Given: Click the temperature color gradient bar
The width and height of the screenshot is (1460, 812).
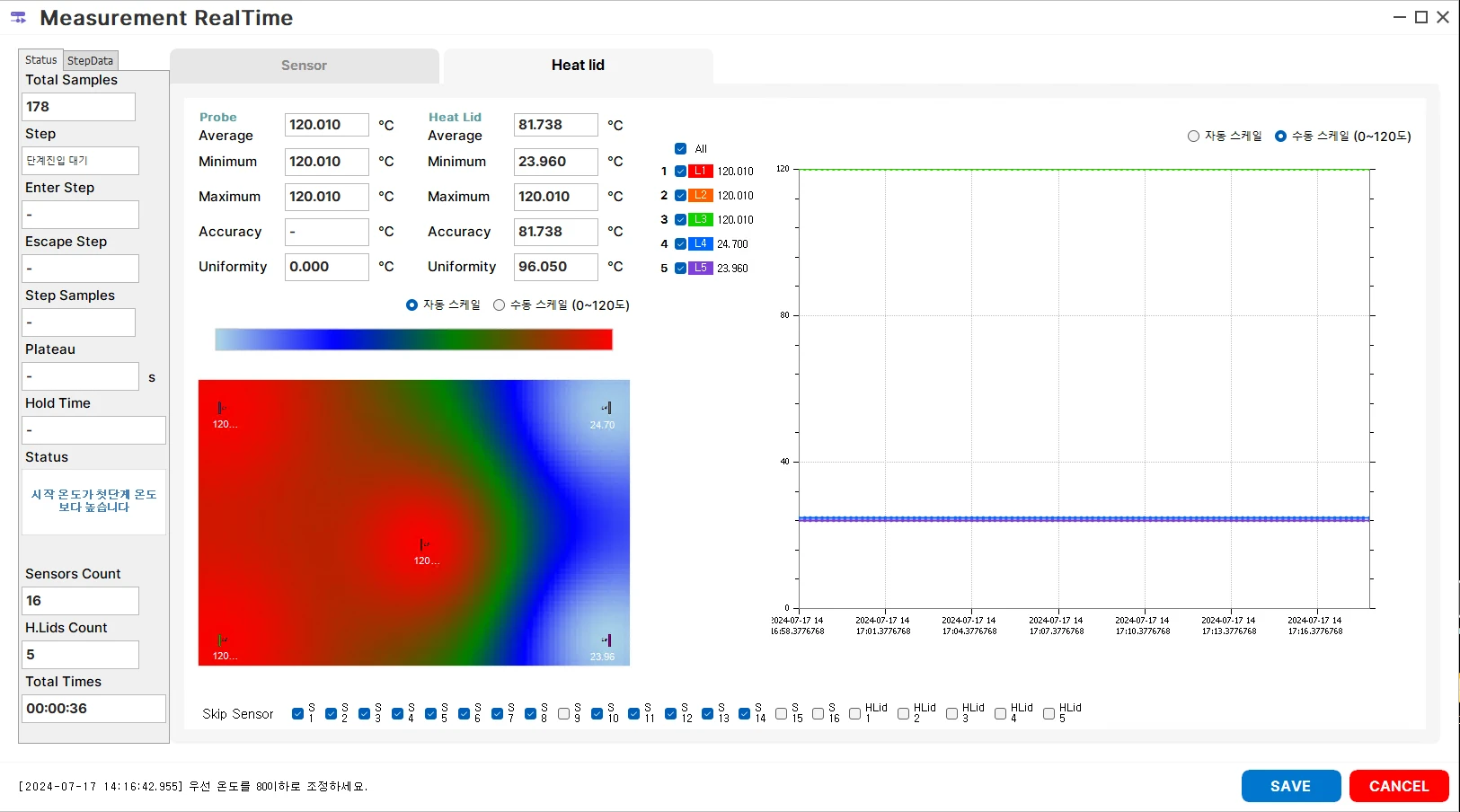Looking at the screenshot, I should [413, 340].
